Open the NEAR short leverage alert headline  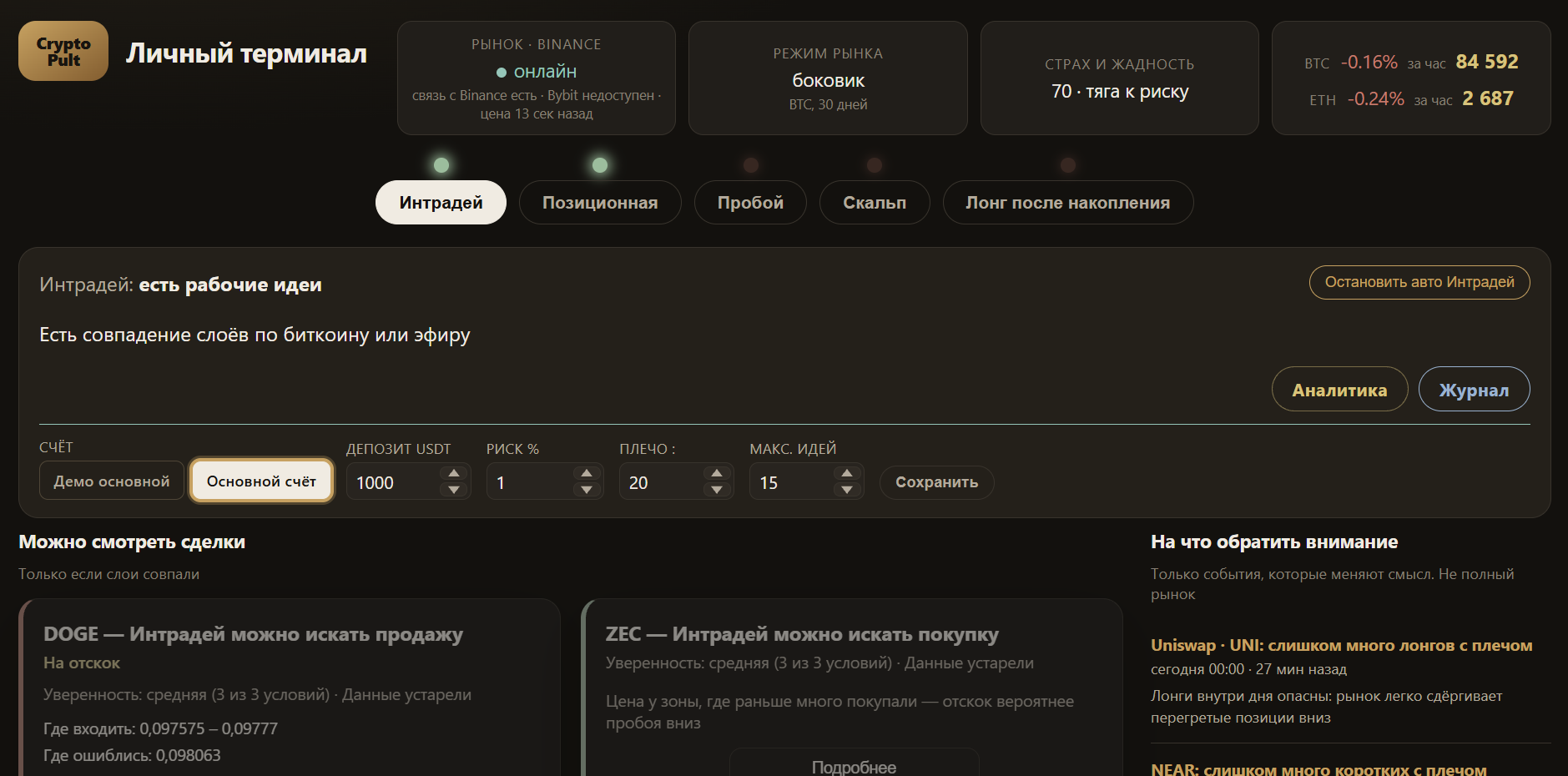(1318, 768)
